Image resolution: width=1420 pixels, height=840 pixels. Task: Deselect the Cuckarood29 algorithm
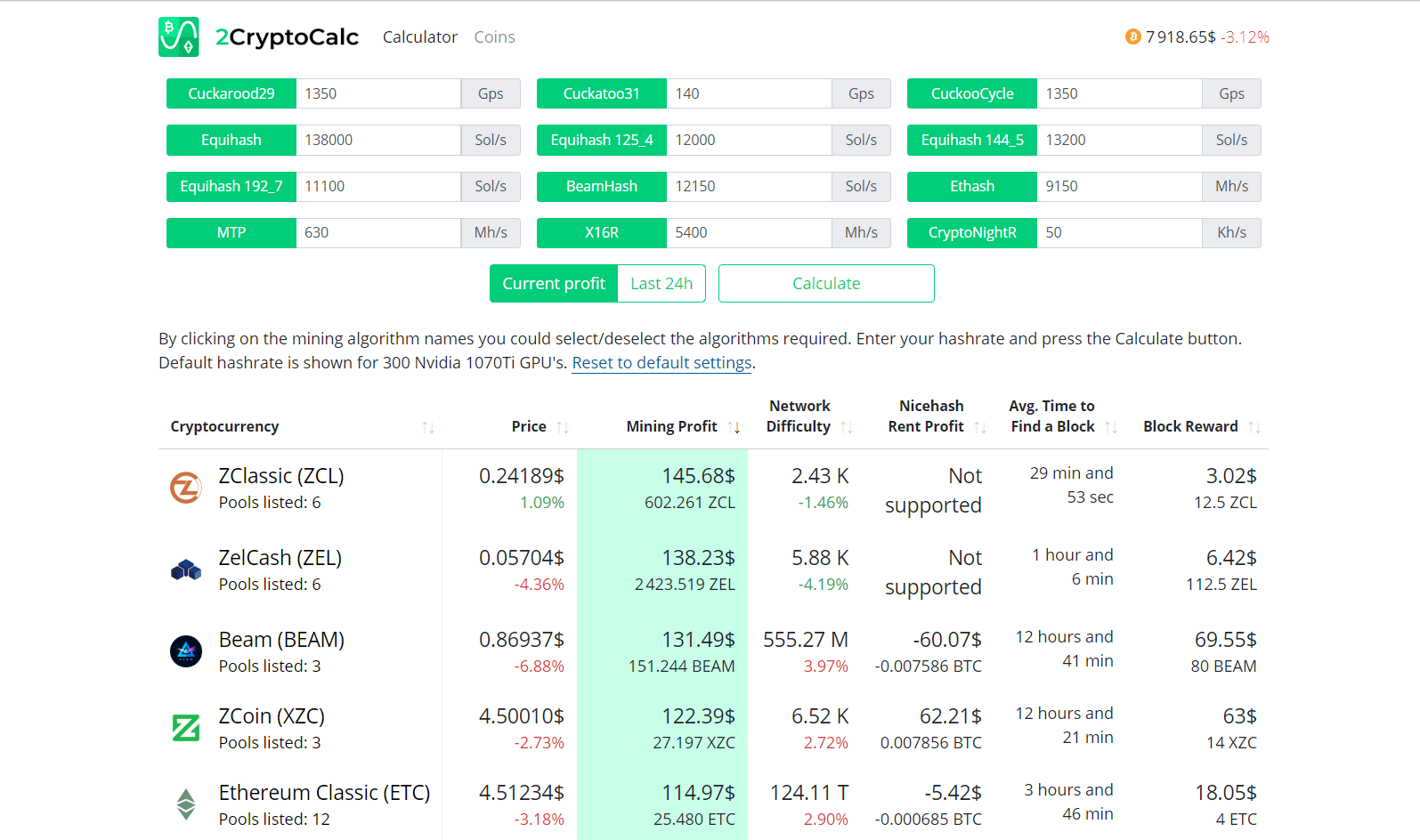tap(231, 93)
